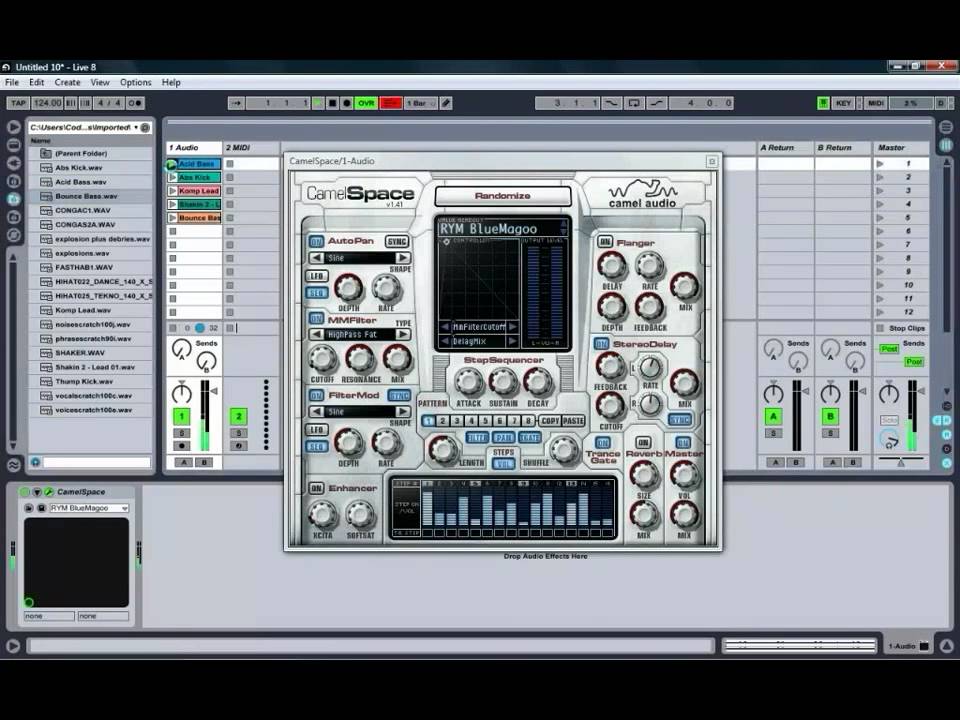This screenshot has width=960, height=720.
Task: Show or hide browser with top triangle icon
Action: 13,127
